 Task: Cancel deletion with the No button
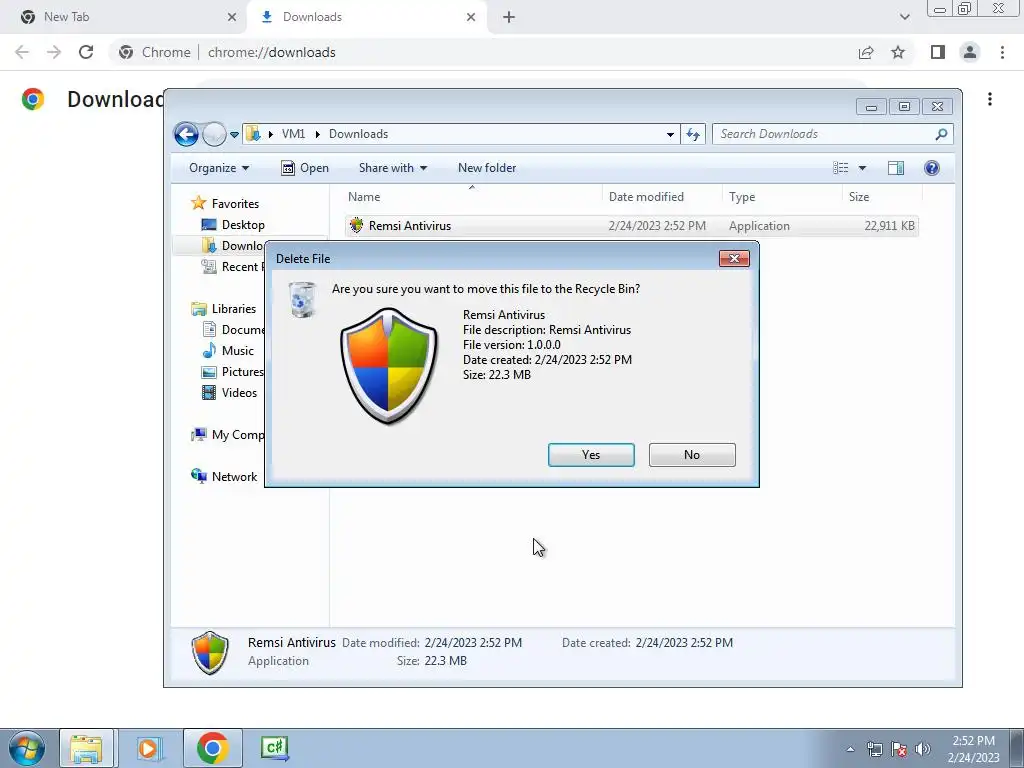pos(692,455)
